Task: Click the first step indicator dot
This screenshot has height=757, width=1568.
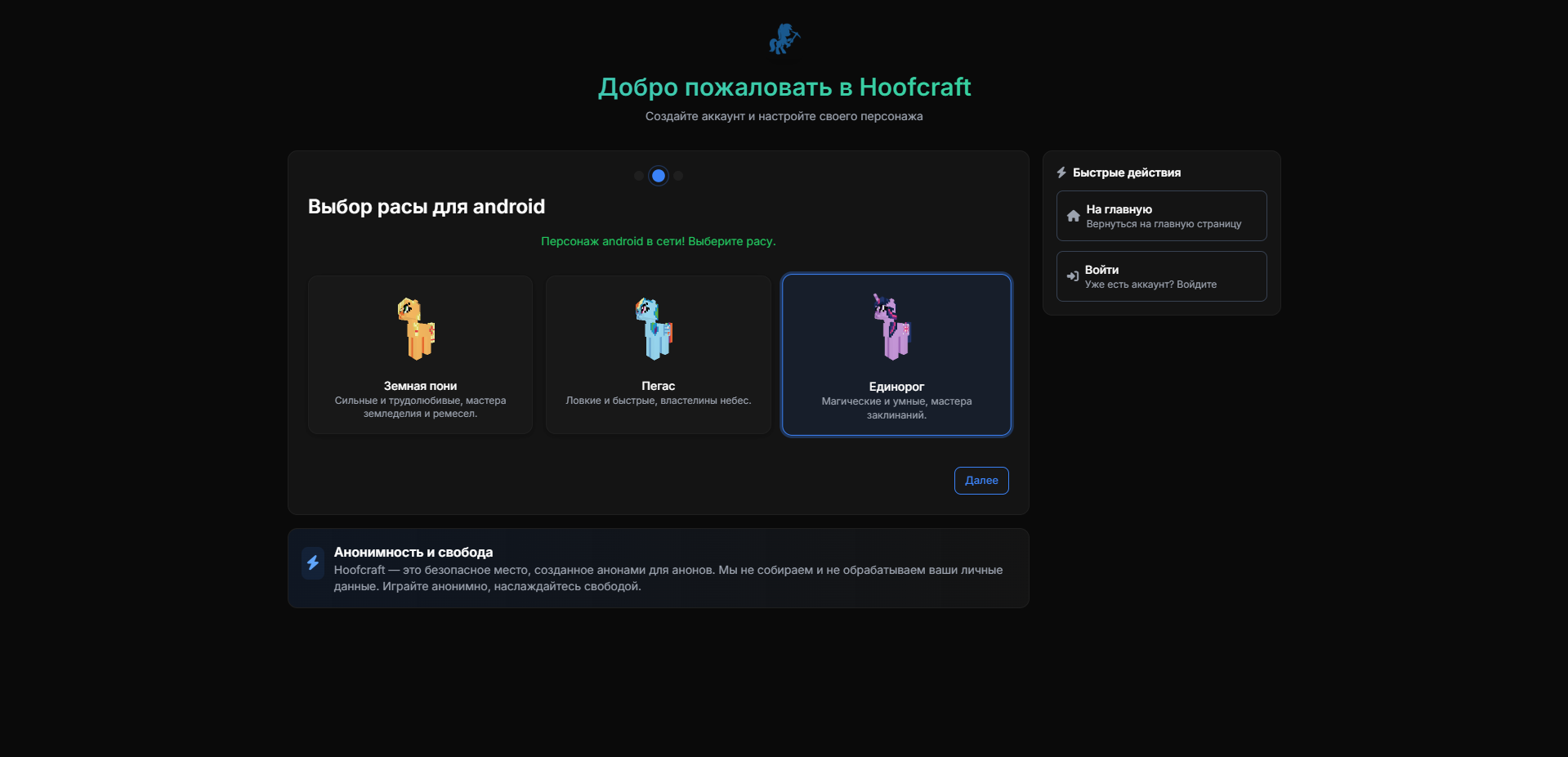Action: [x=638, y=176]
